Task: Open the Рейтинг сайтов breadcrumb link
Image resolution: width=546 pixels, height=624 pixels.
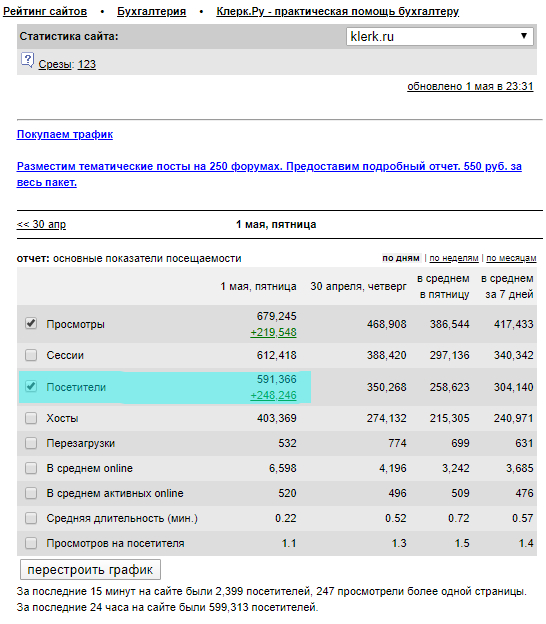Action: point(45,11)
